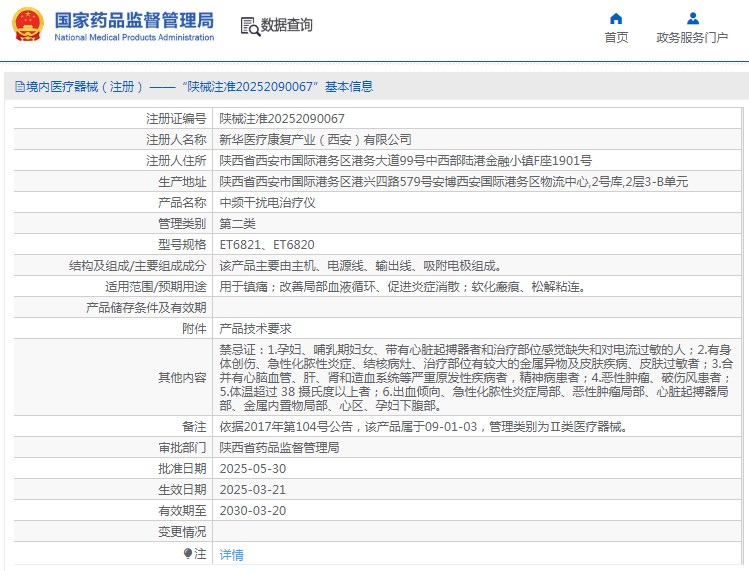
Task: Click the 生效日期 label
Action: pyautogui.click(x=182, y=490)
